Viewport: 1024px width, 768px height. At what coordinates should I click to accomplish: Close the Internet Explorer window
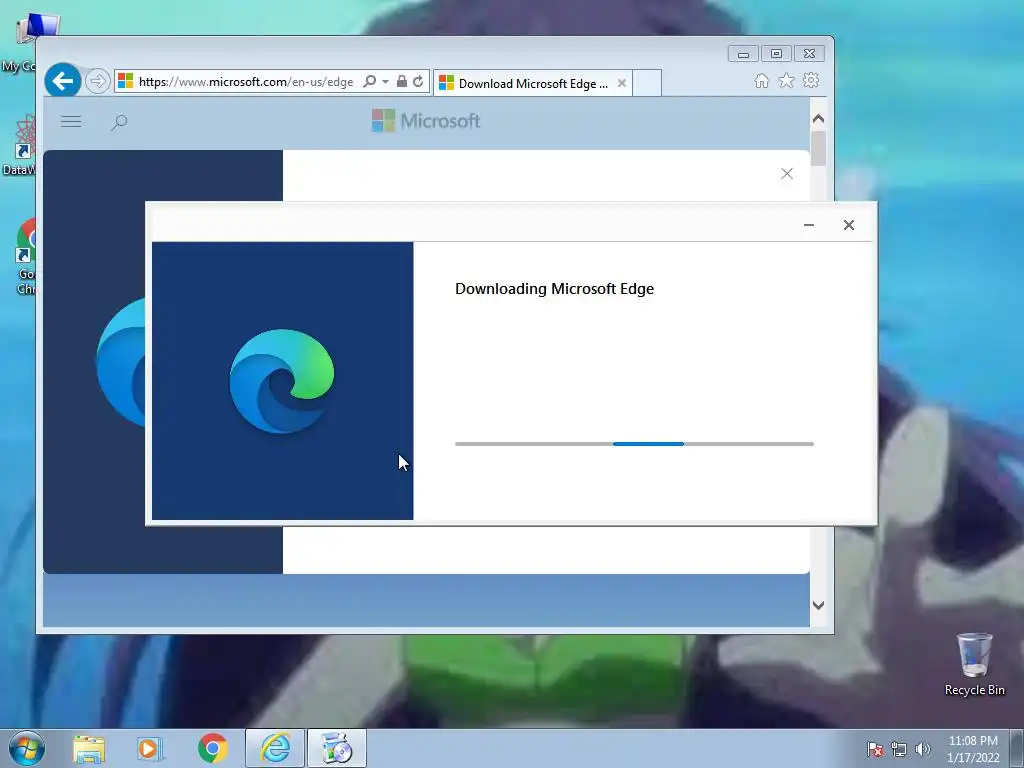coord(809,54)
